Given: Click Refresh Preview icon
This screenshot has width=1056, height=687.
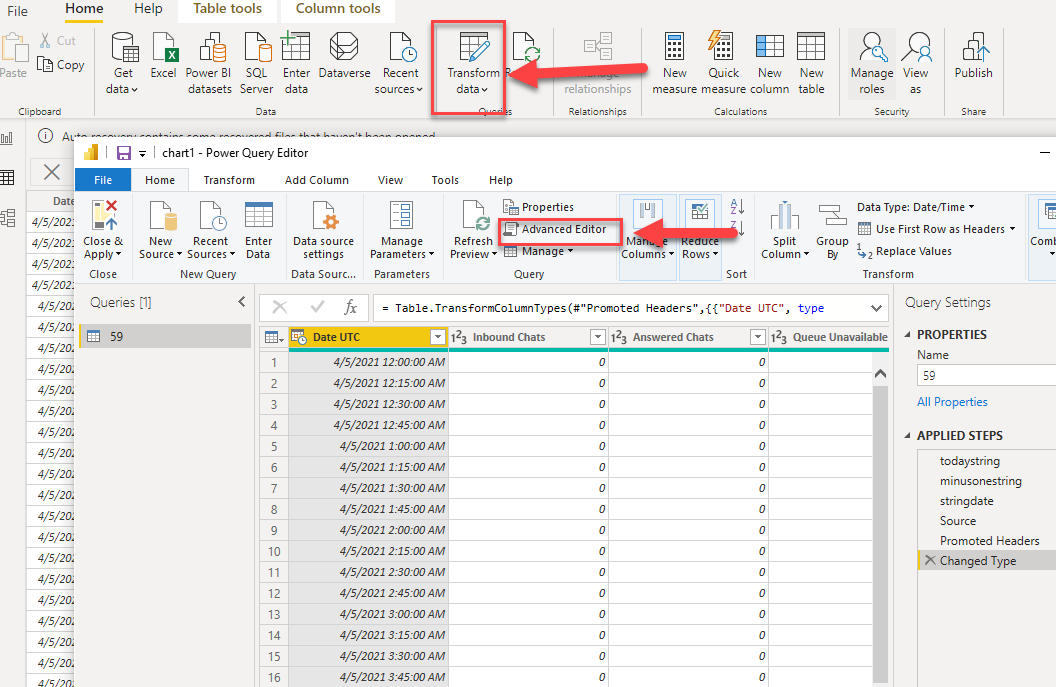Looking at the screenshot, I should tap(473, 216).
